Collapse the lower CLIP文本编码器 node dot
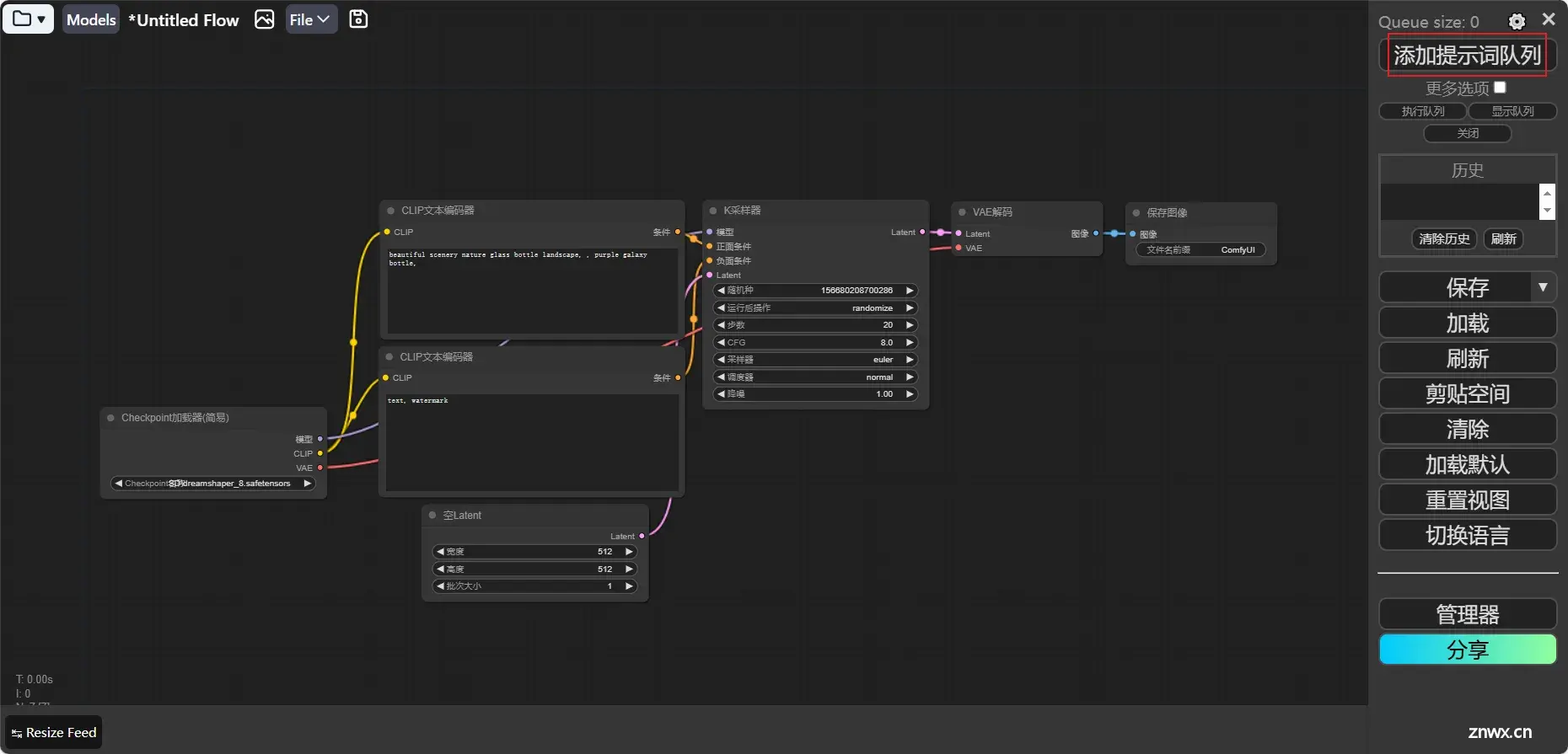 coord(389,357)
